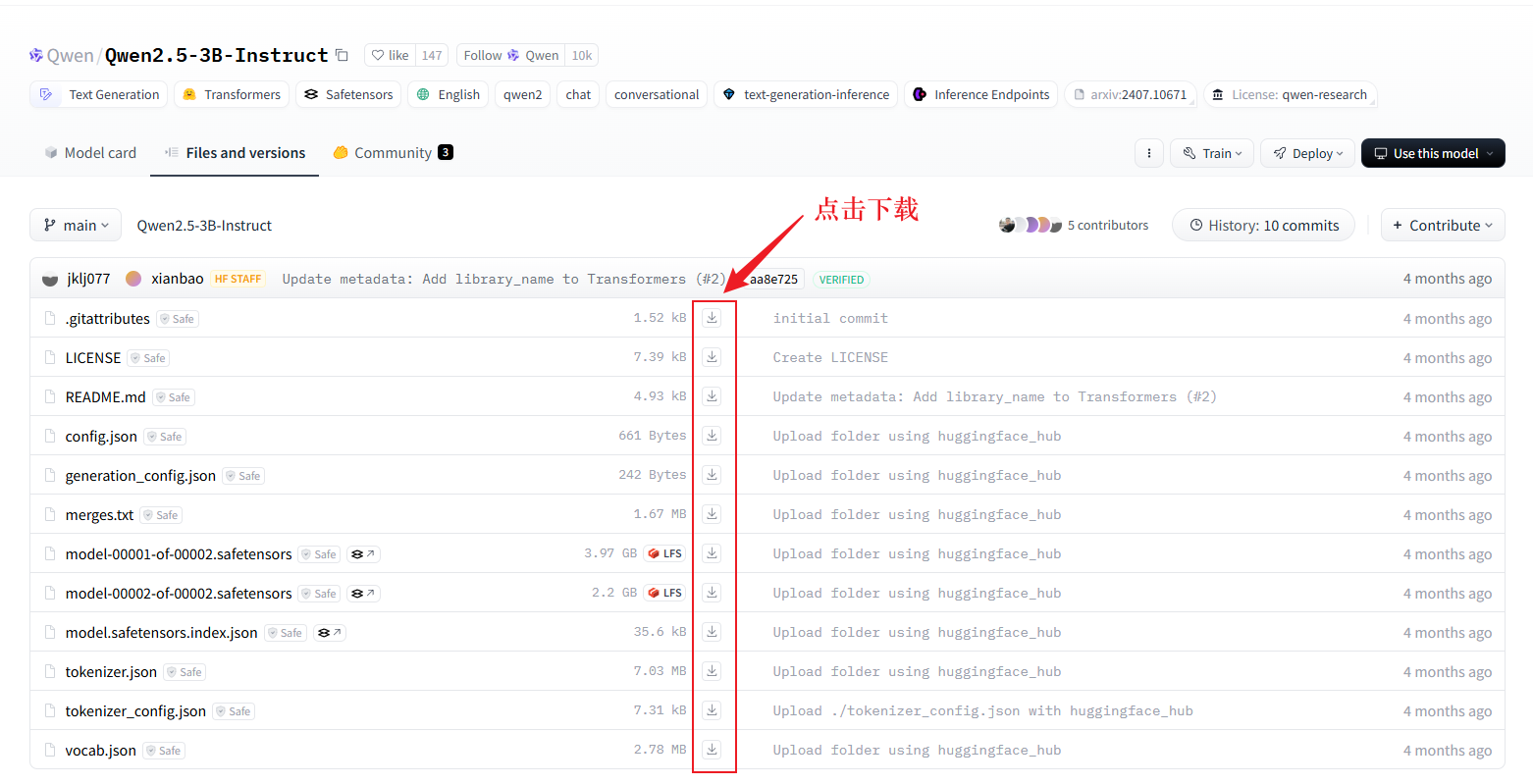Download config.json via download icon
Viewport: 1533px width, 784px height.
712,436
